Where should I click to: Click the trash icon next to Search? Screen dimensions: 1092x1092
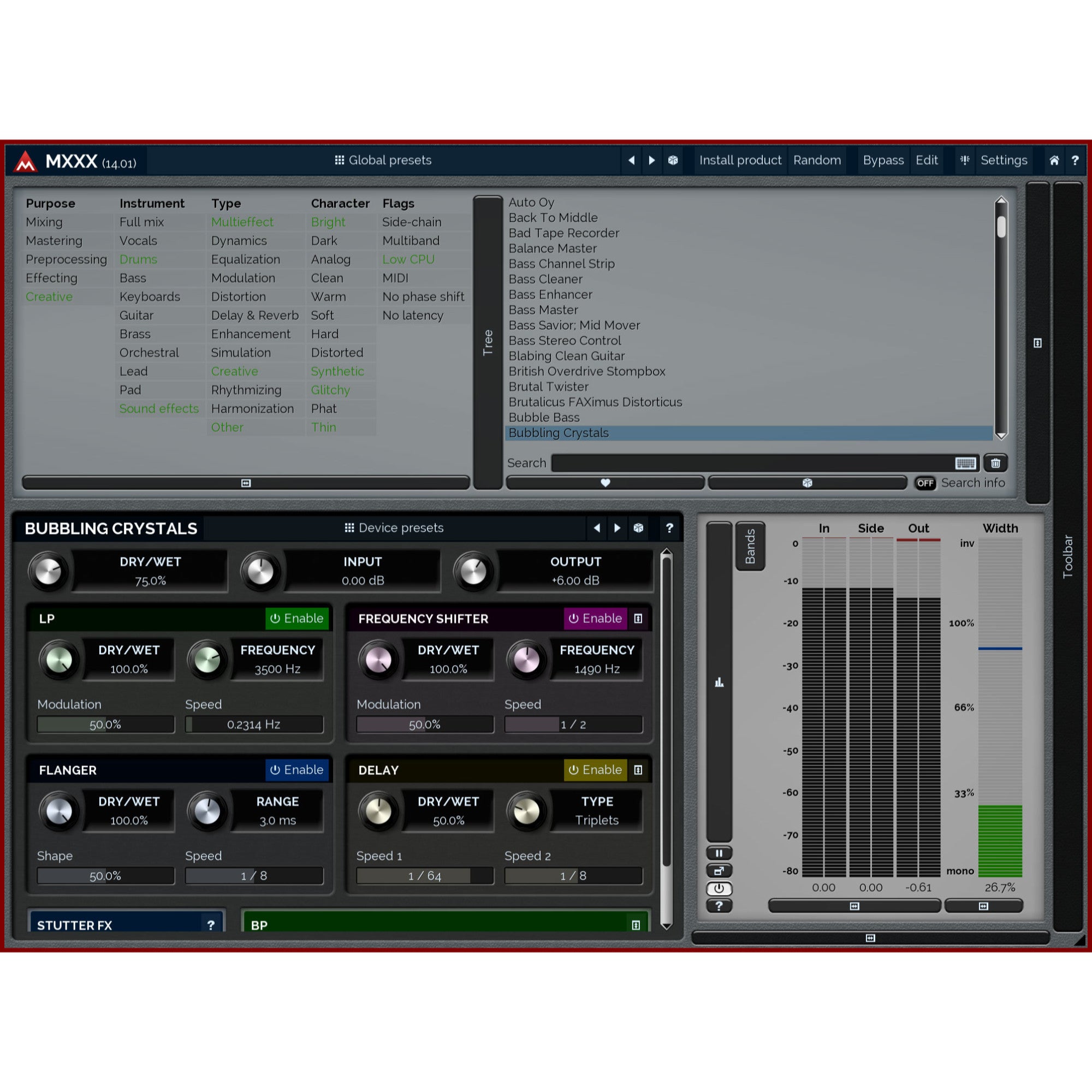tap(995, 464)
